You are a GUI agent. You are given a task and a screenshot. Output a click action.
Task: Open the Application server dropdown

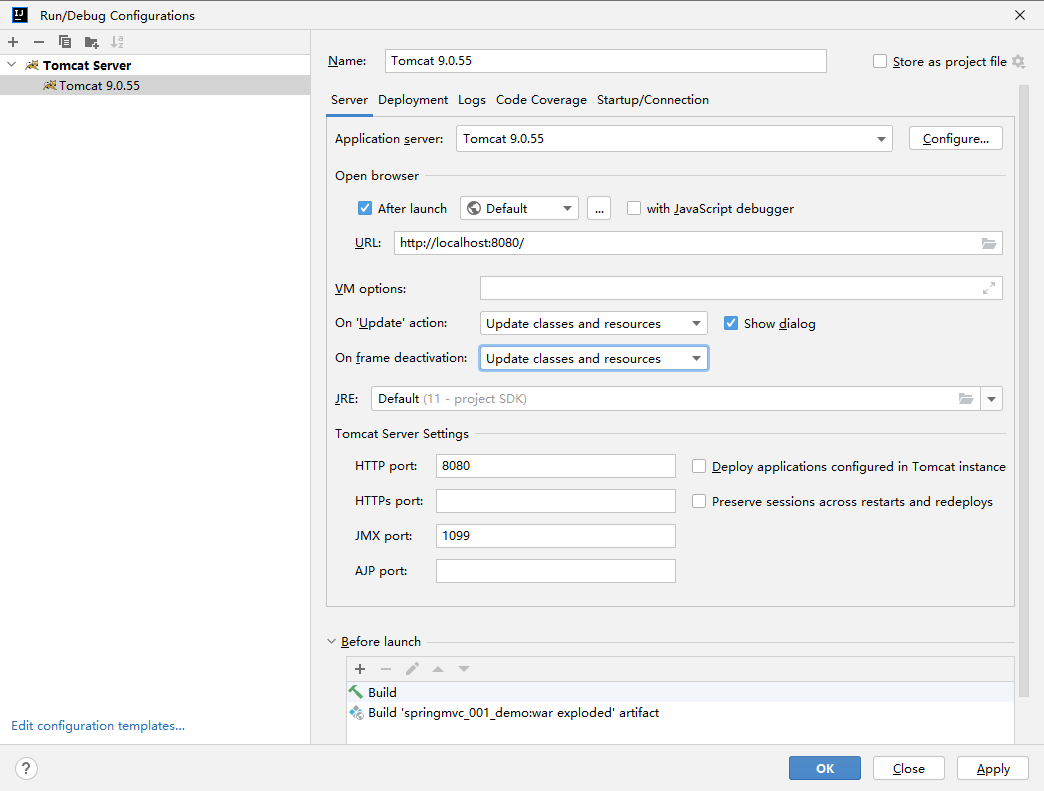pyautogui.click(x=674, y=138)
